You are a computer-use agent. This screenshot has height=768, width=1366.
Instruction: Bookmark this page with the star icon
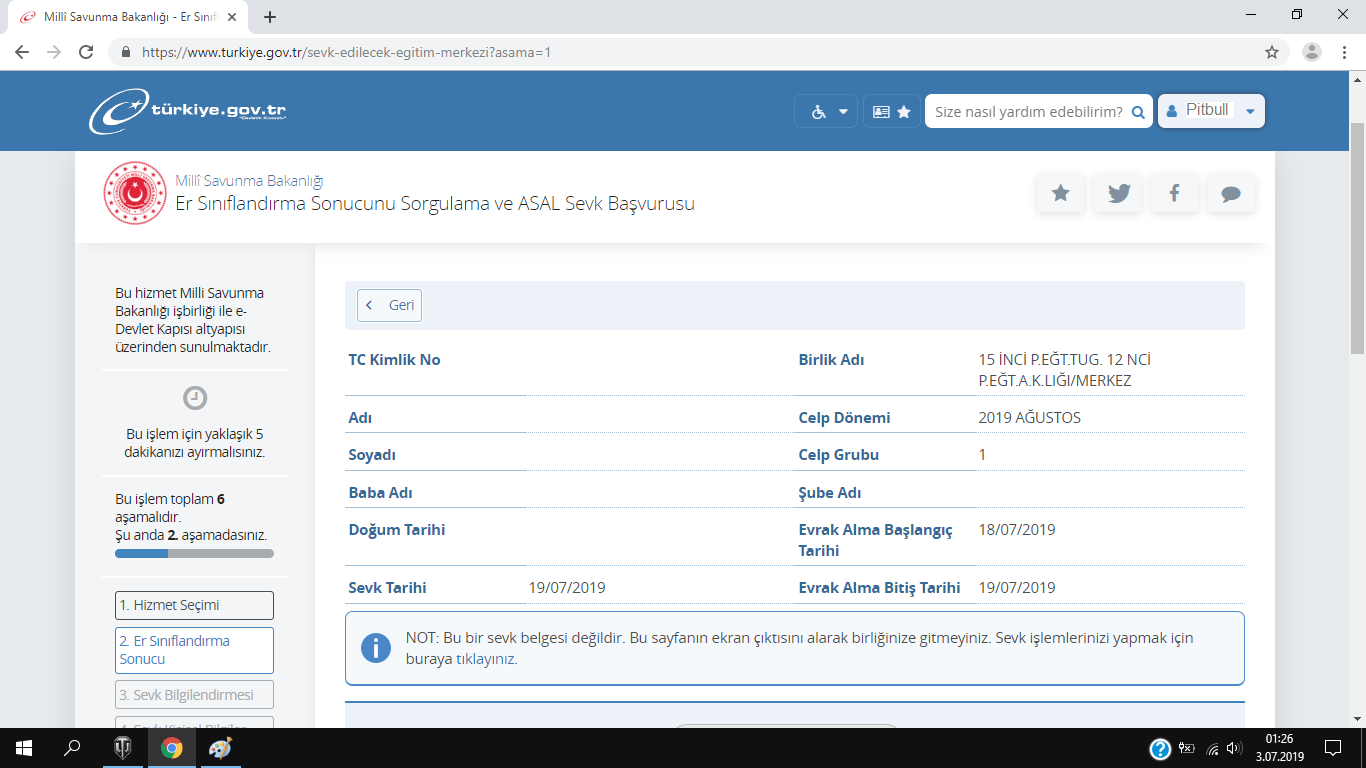[1272, 52]
